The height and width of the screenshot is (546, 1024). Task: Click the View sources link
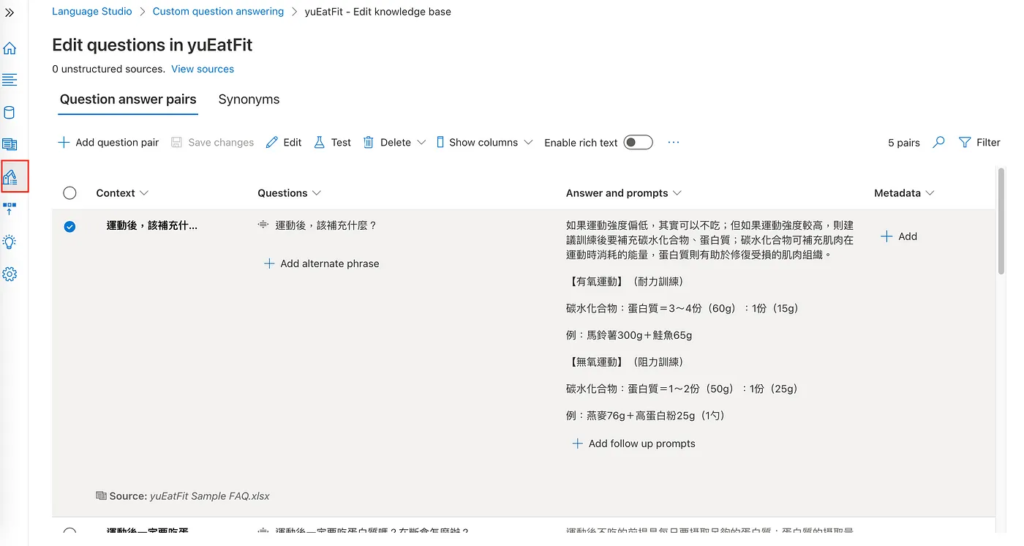click(x=202, y=69)
